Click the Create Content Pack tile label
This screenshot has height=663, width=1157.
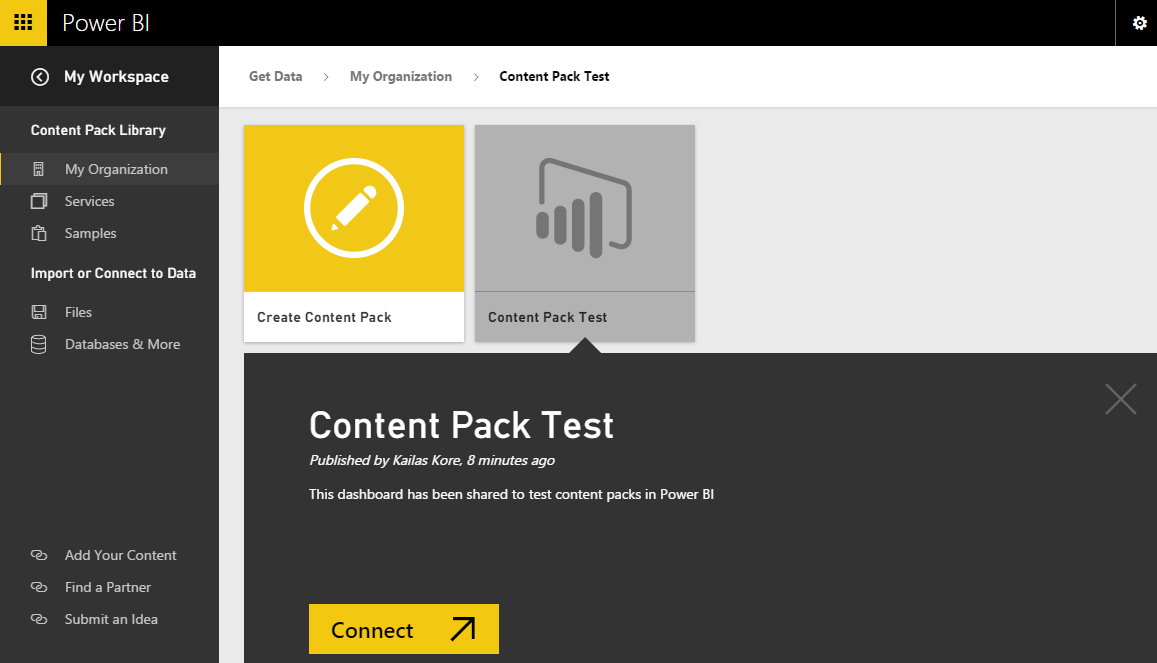[324, 317]
